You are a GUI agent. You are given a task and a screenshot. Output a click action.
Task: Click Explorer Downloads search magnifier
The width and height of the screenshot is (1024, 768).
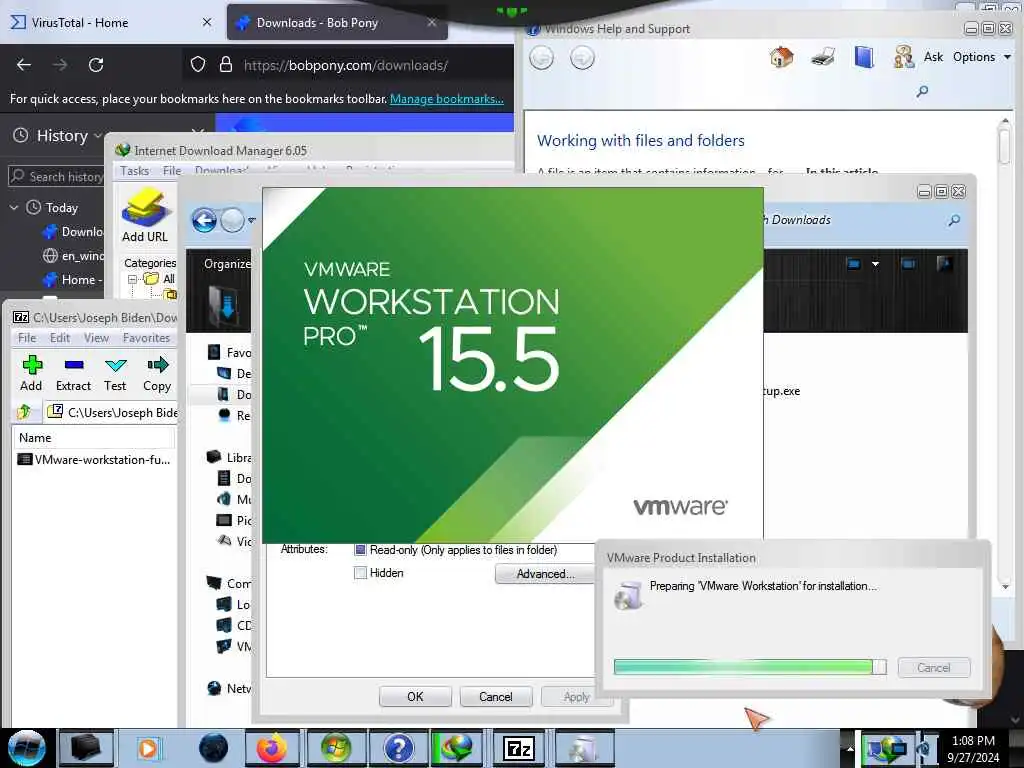(954, 220)
